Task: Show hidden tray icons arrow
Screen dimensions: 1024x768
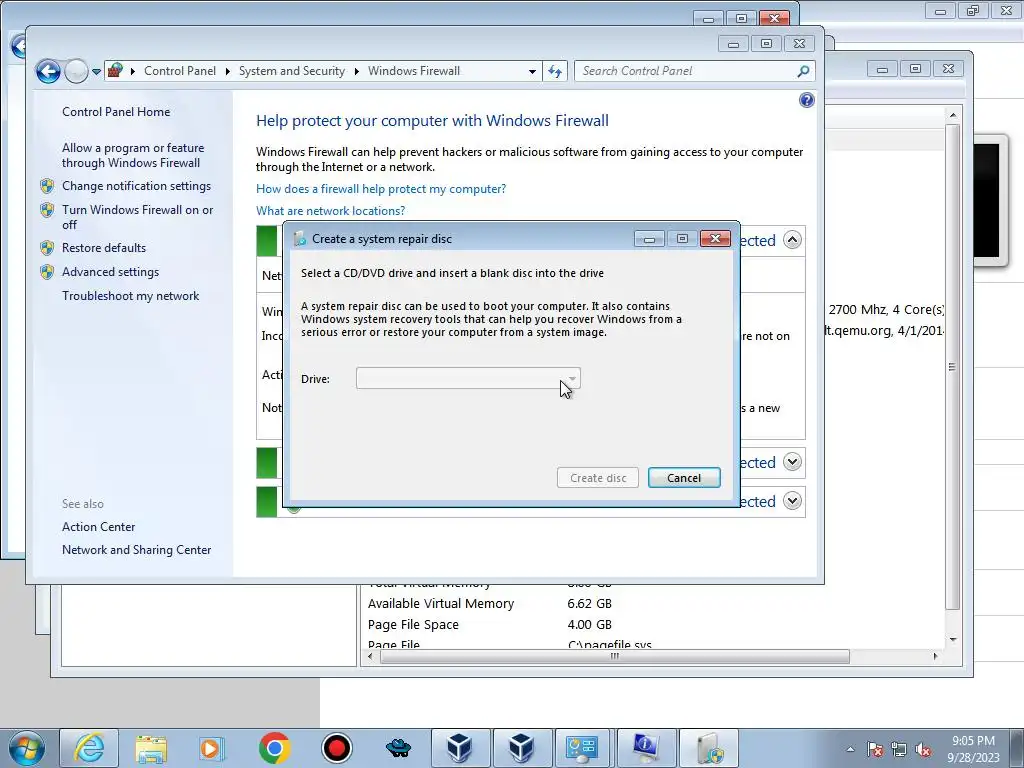Action: point(850,749)
